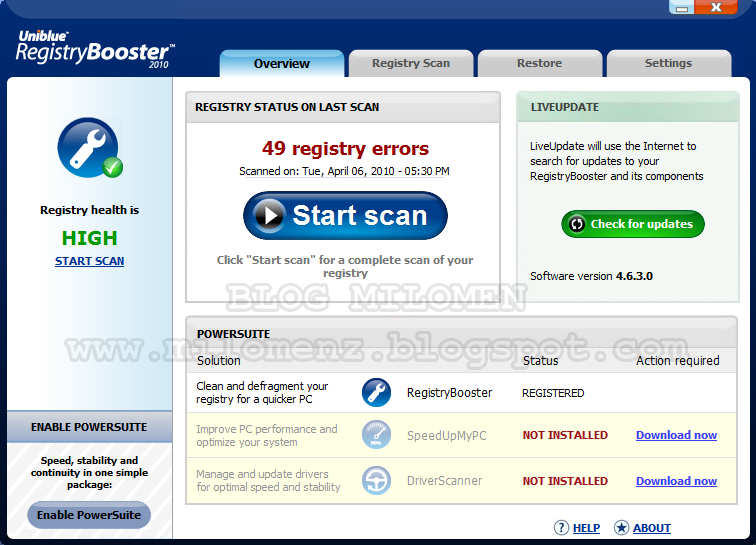Click NOT INSTALLED status for SpeedUpMyPC

click(x=565, y=435)
